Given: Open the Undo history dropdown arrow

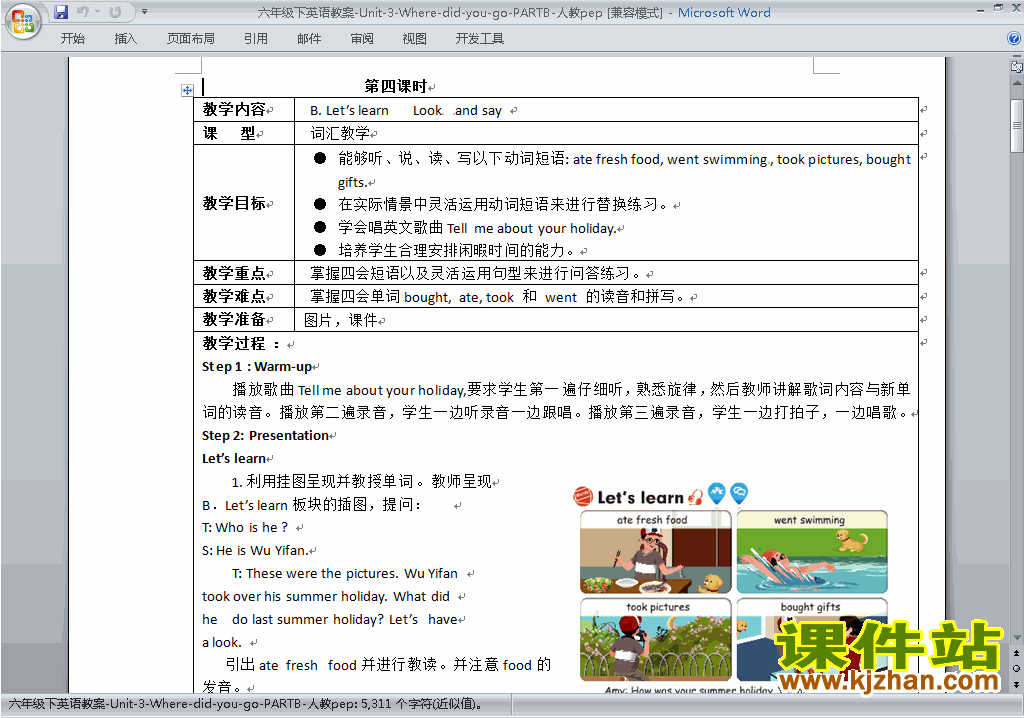Looking at the screenshot, I should point(97,12).
